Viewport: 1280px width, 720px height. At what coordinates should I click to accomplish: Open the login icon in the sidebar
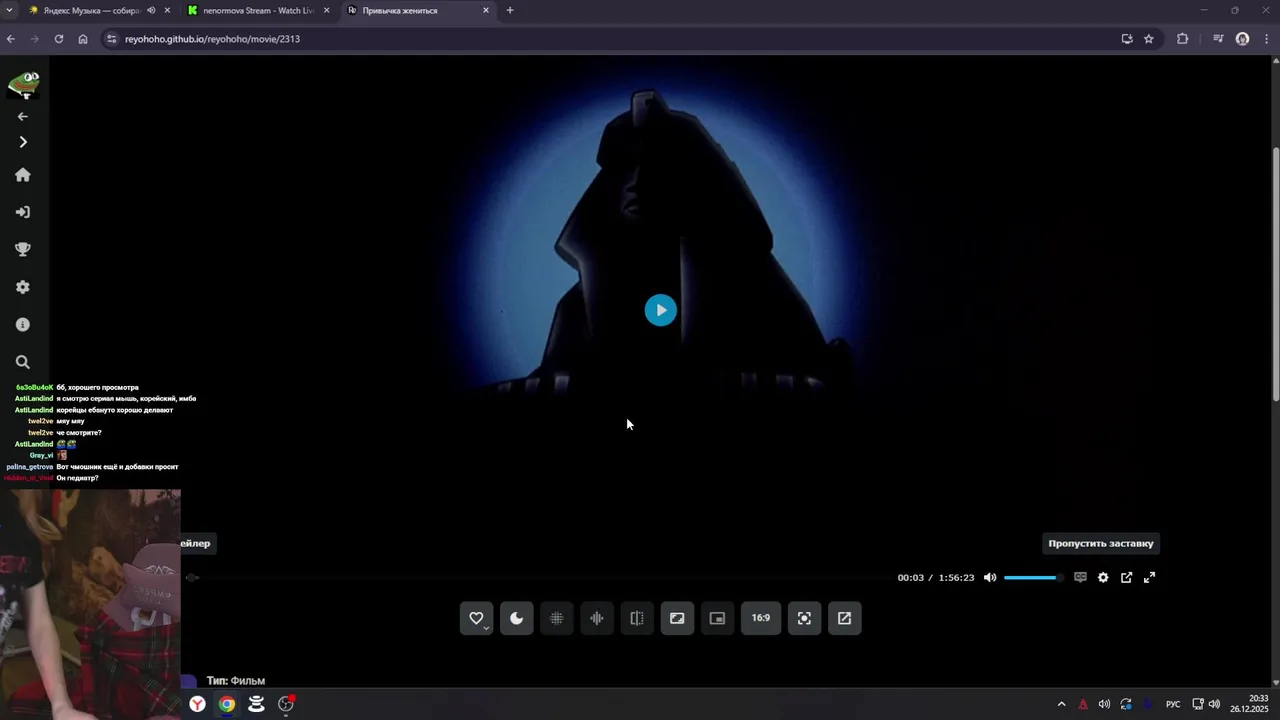[23, 212]
